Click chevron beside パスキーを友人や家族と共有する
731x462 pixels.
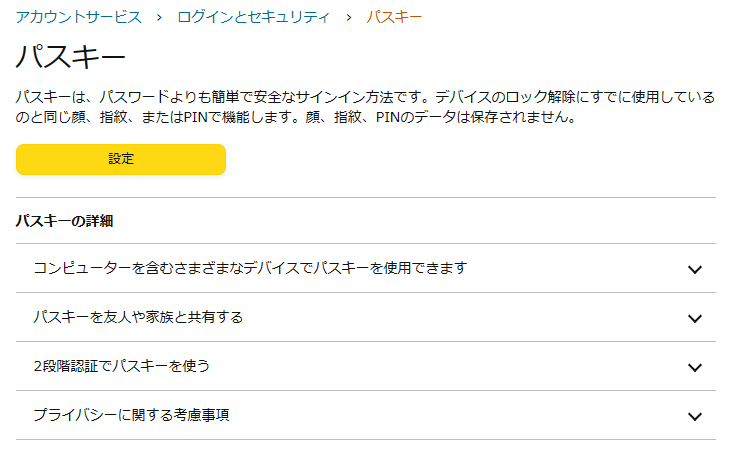click(x=696, y=318)
